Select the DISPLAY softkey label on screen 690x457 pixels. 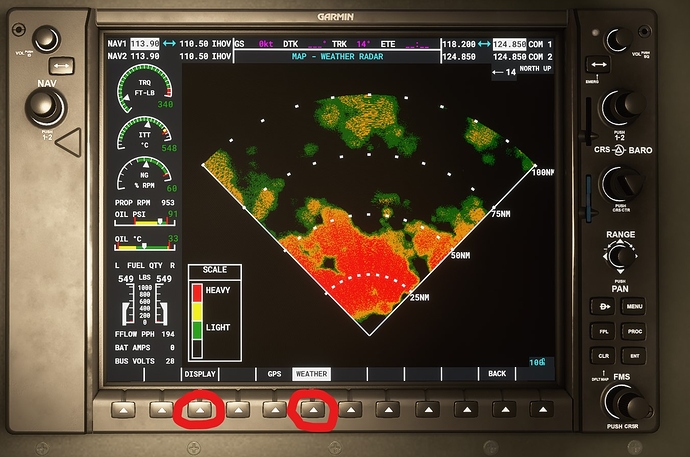(x=200, y=374)
